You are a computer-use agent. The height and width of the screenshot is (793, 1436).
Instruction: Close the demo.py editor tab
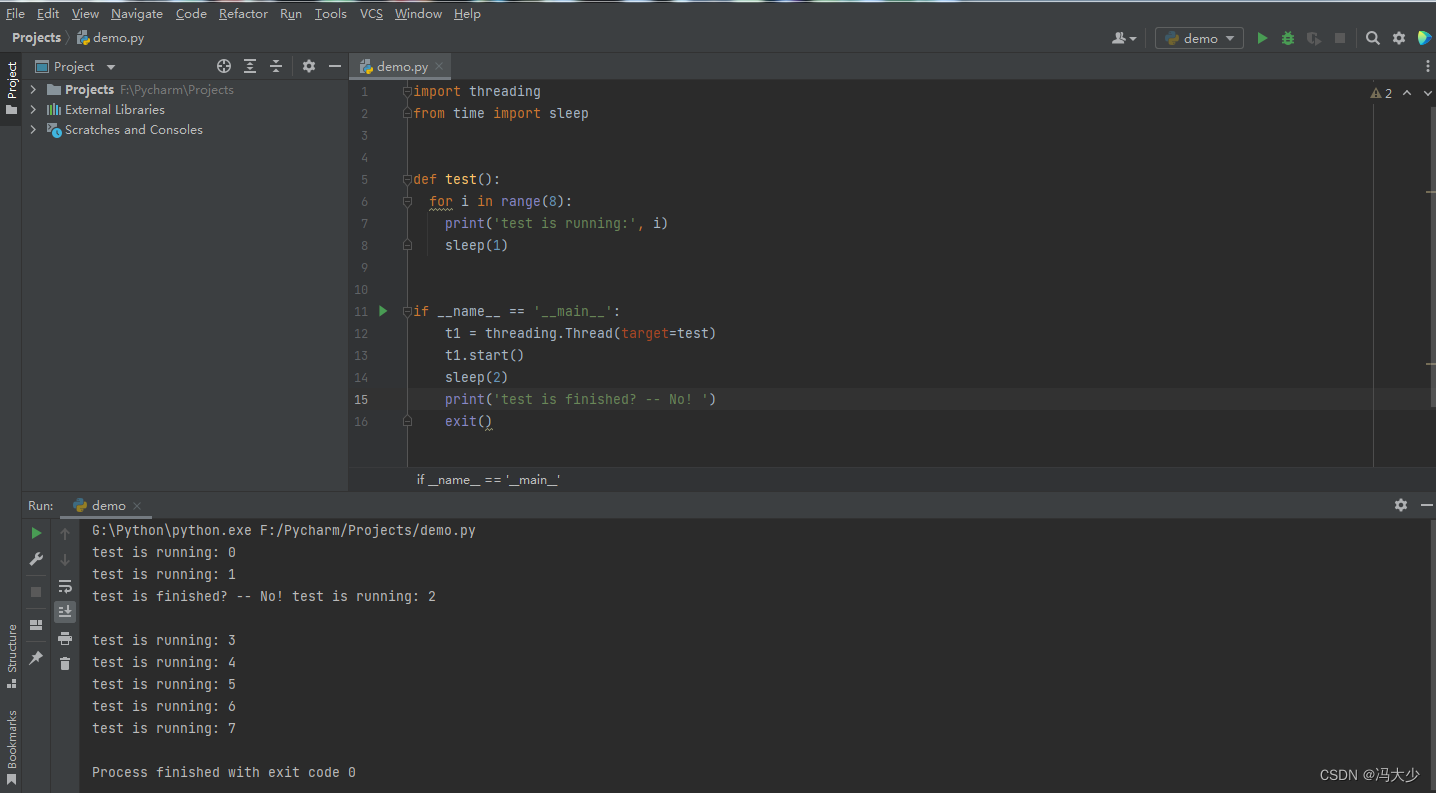(x=441, y=67)
